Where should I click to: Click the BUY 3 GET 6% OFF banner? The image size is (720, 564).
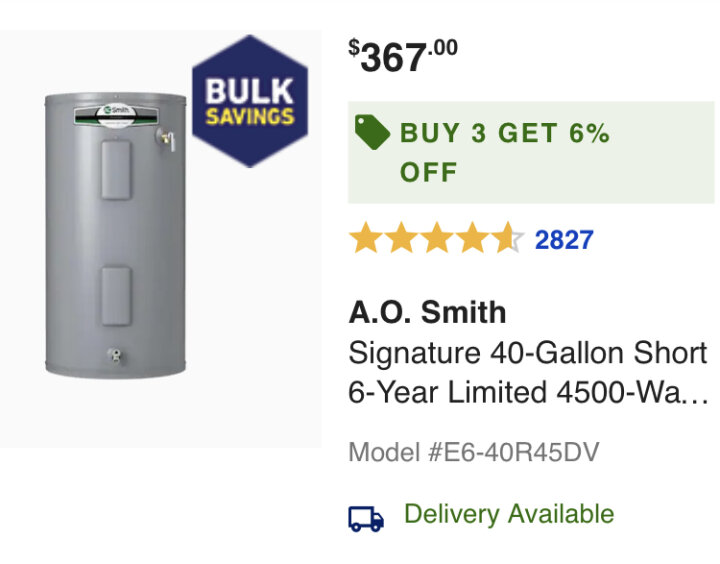click(531, 152)
